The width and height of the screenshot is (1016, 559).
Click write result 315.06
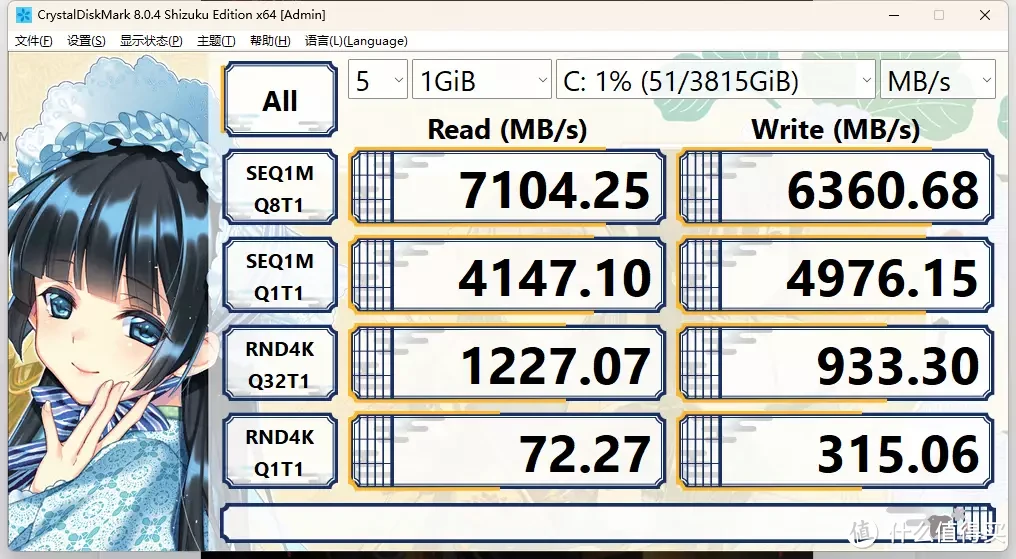coord(835,451)
